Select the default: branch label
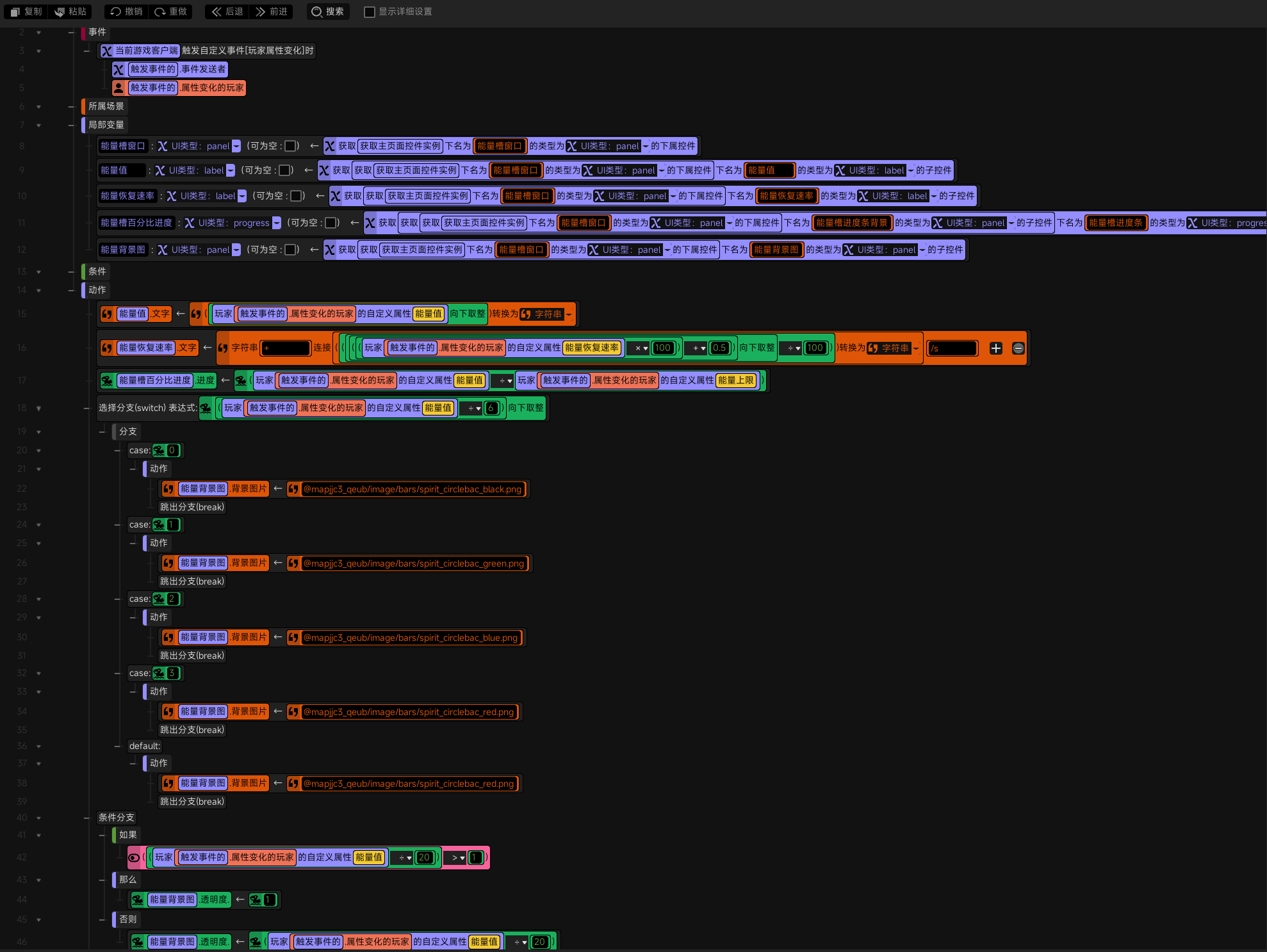The image size is (1267, 952). 145,746
